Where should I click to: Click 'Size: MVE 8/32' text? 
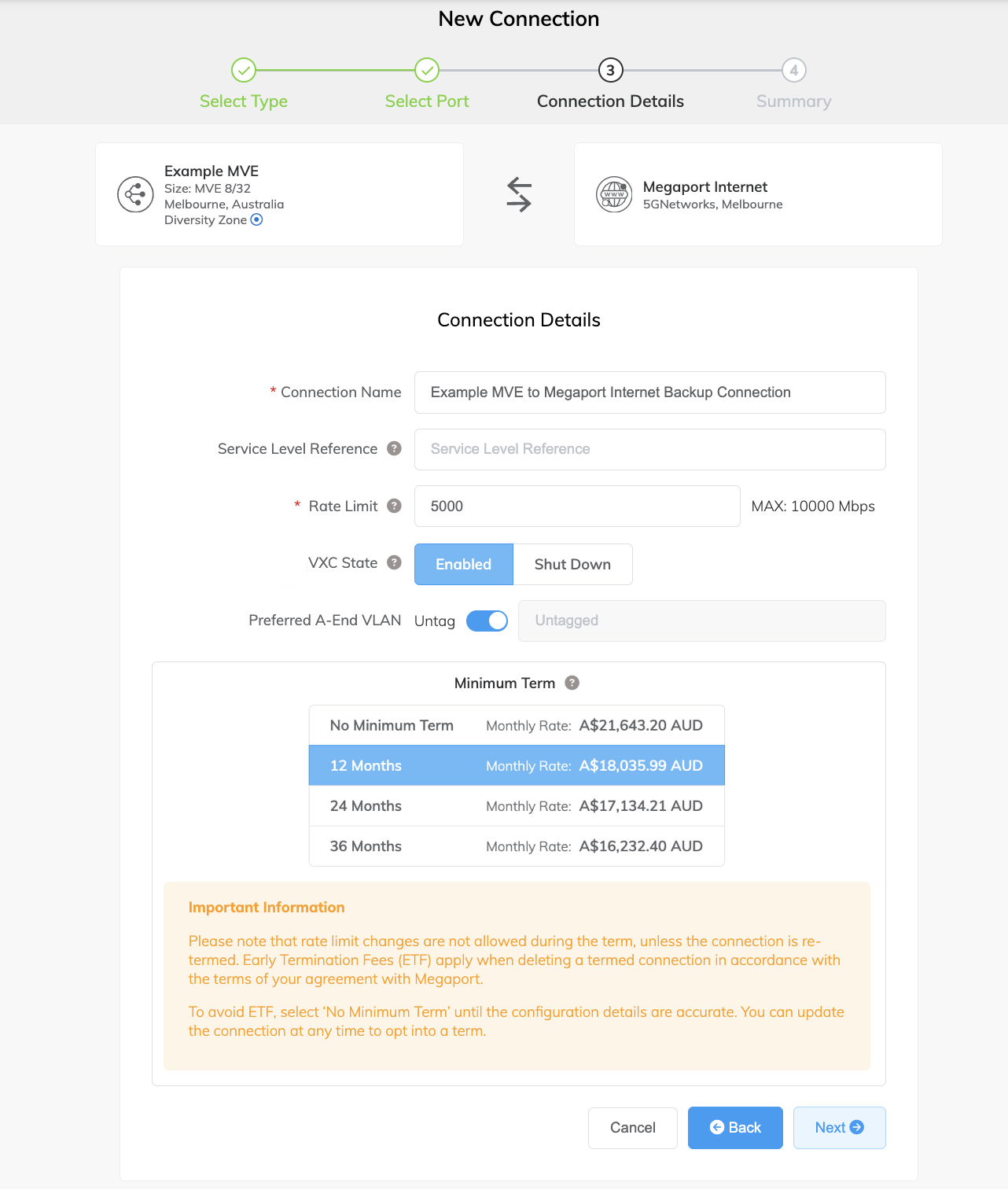point(208,189)
